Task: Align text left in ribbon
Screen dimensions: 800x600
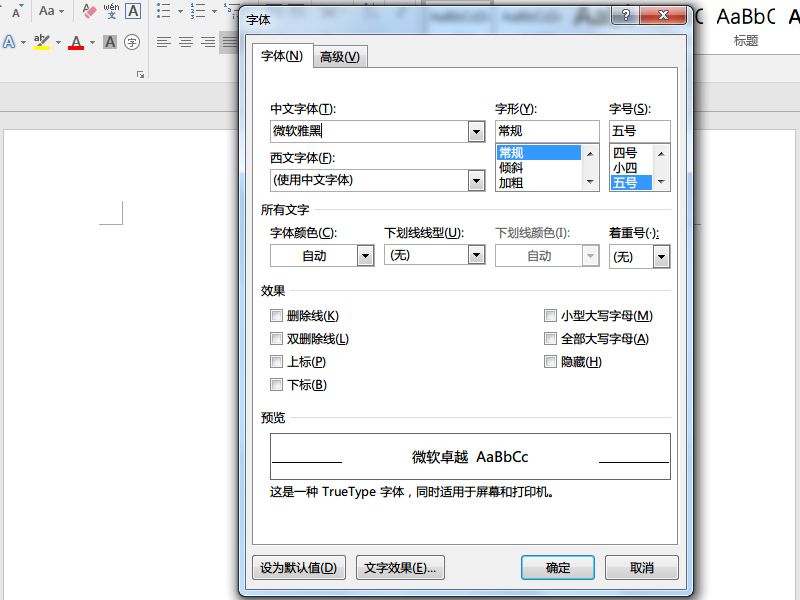Action: 164,42
